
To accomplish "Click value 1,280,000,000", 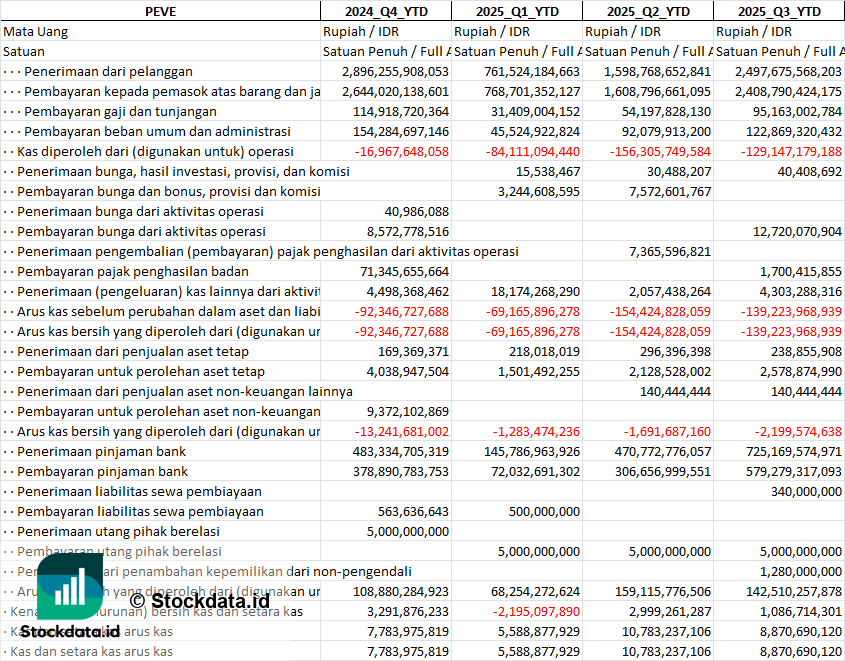I will 800,572.
